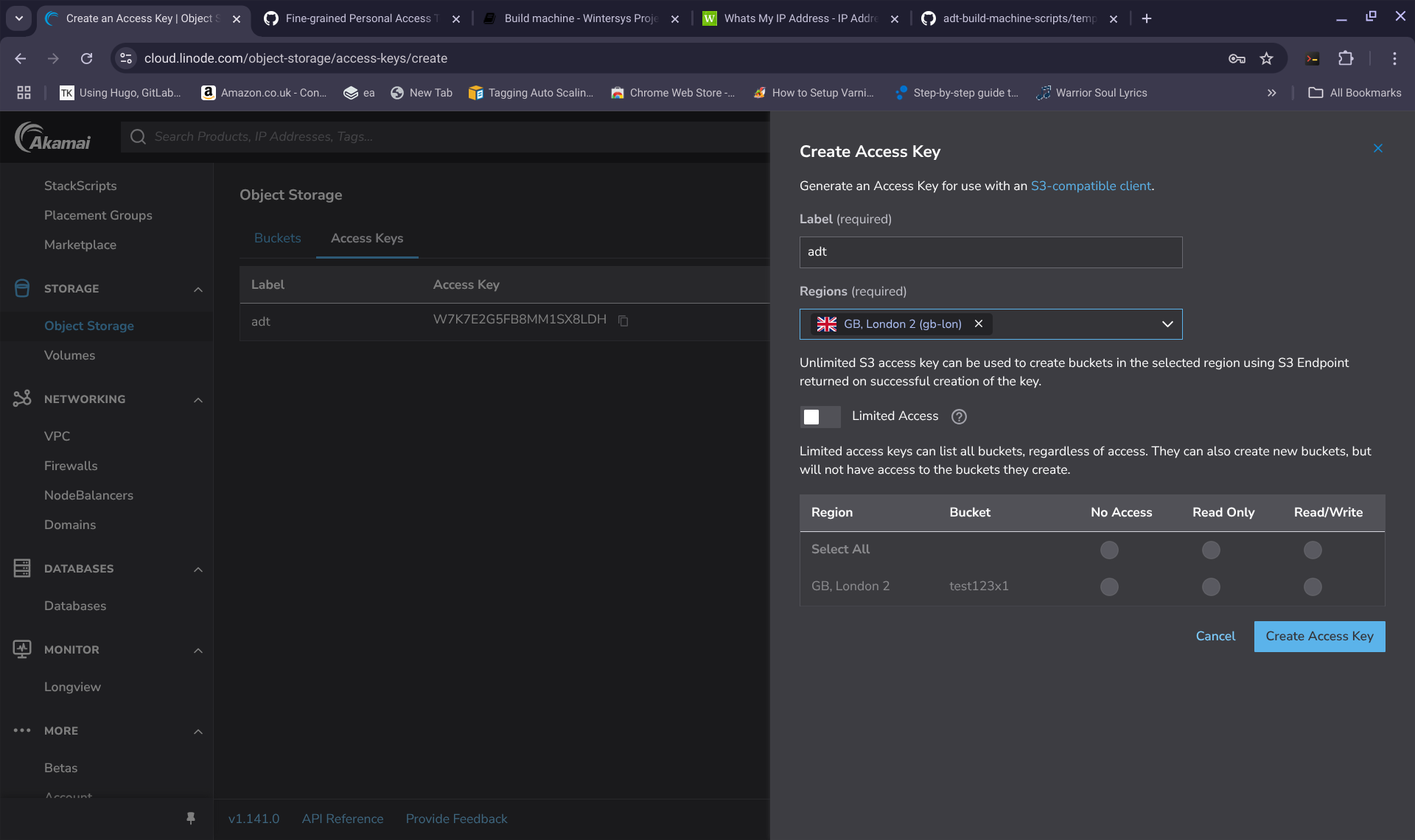This screenshot has width=1415, height=840.
Task: Open the Volumes sidebar item
Action: coord(69,355)
